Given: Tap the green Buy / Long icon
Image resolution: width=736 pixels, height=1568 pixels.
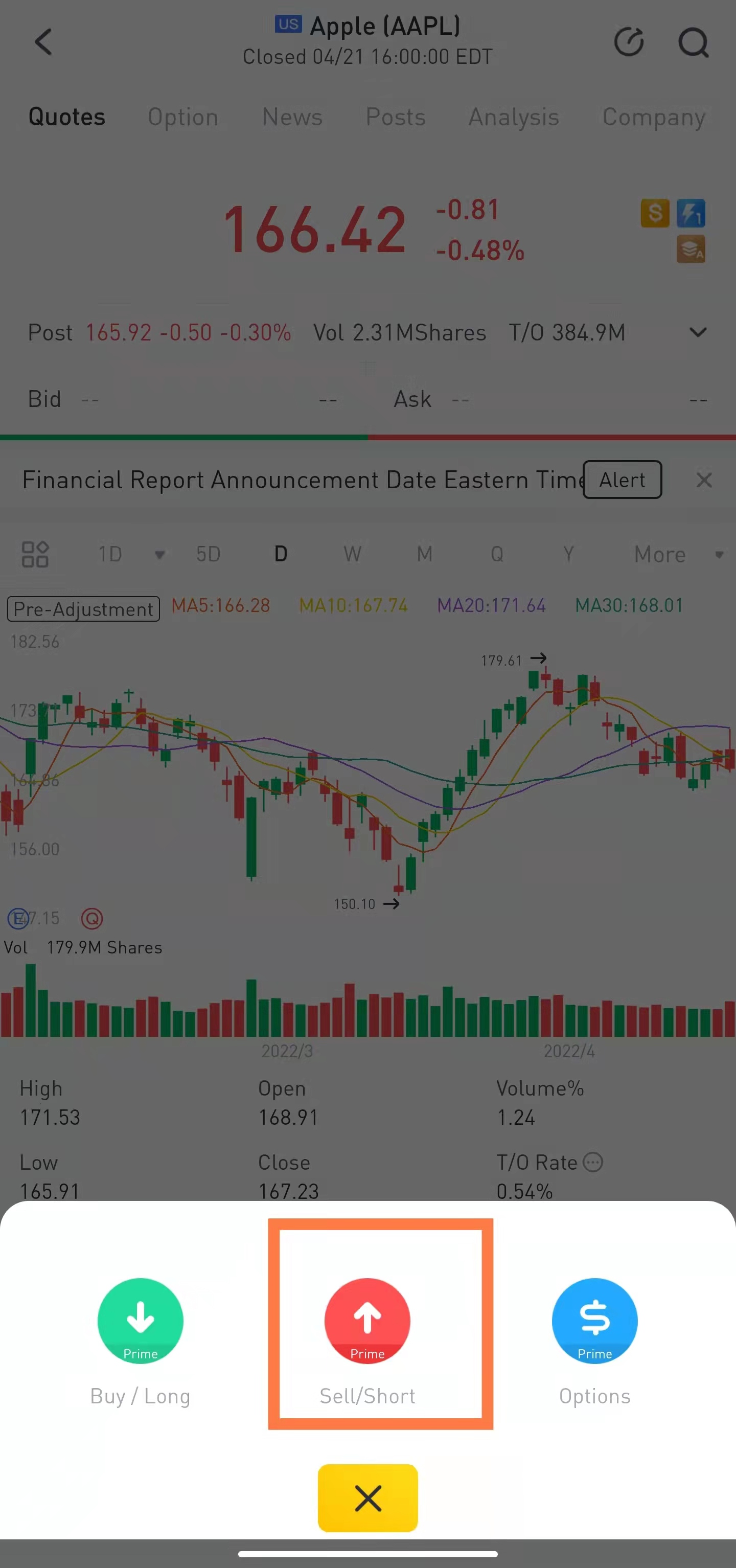Looking at the screenshot, I should point(140,1320).
